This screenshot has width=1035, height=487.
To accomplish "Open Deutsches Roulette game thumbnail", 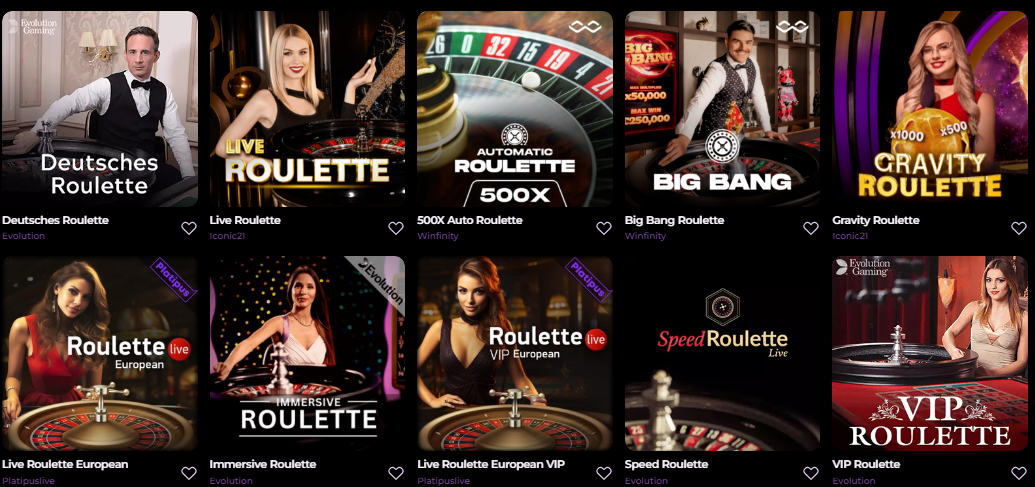I will point(100,109).
